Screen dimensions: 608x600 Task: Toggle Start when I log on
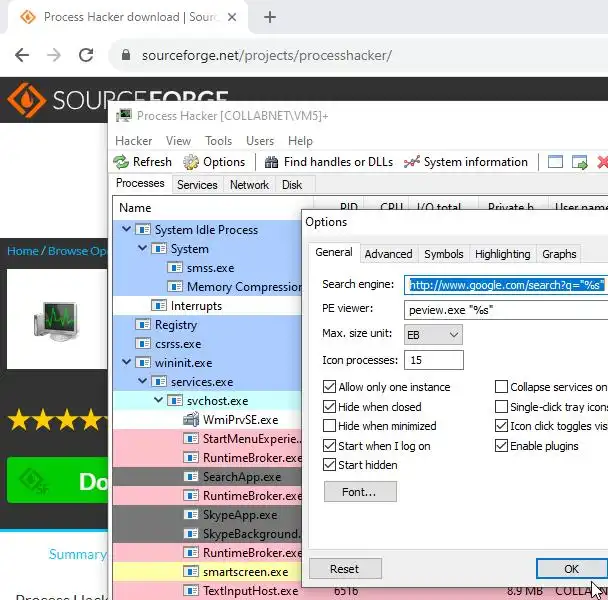tap(329, 446)
